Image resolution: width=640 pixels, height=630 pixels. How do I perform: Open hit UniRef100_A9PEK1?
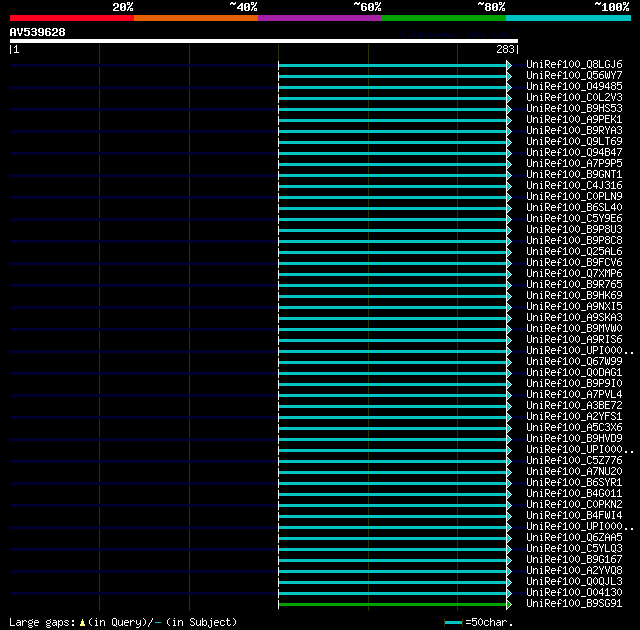click(574, 120)
